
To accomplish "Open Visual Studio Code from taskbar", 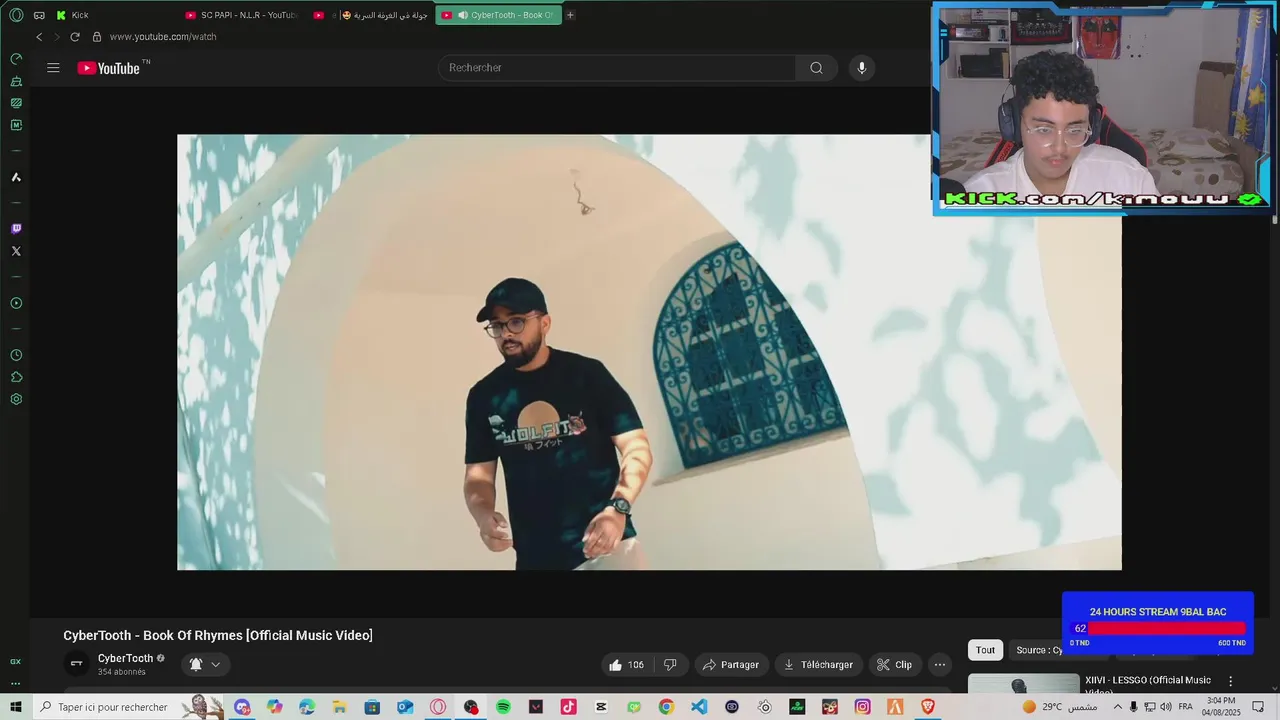I will click(699, 707).
